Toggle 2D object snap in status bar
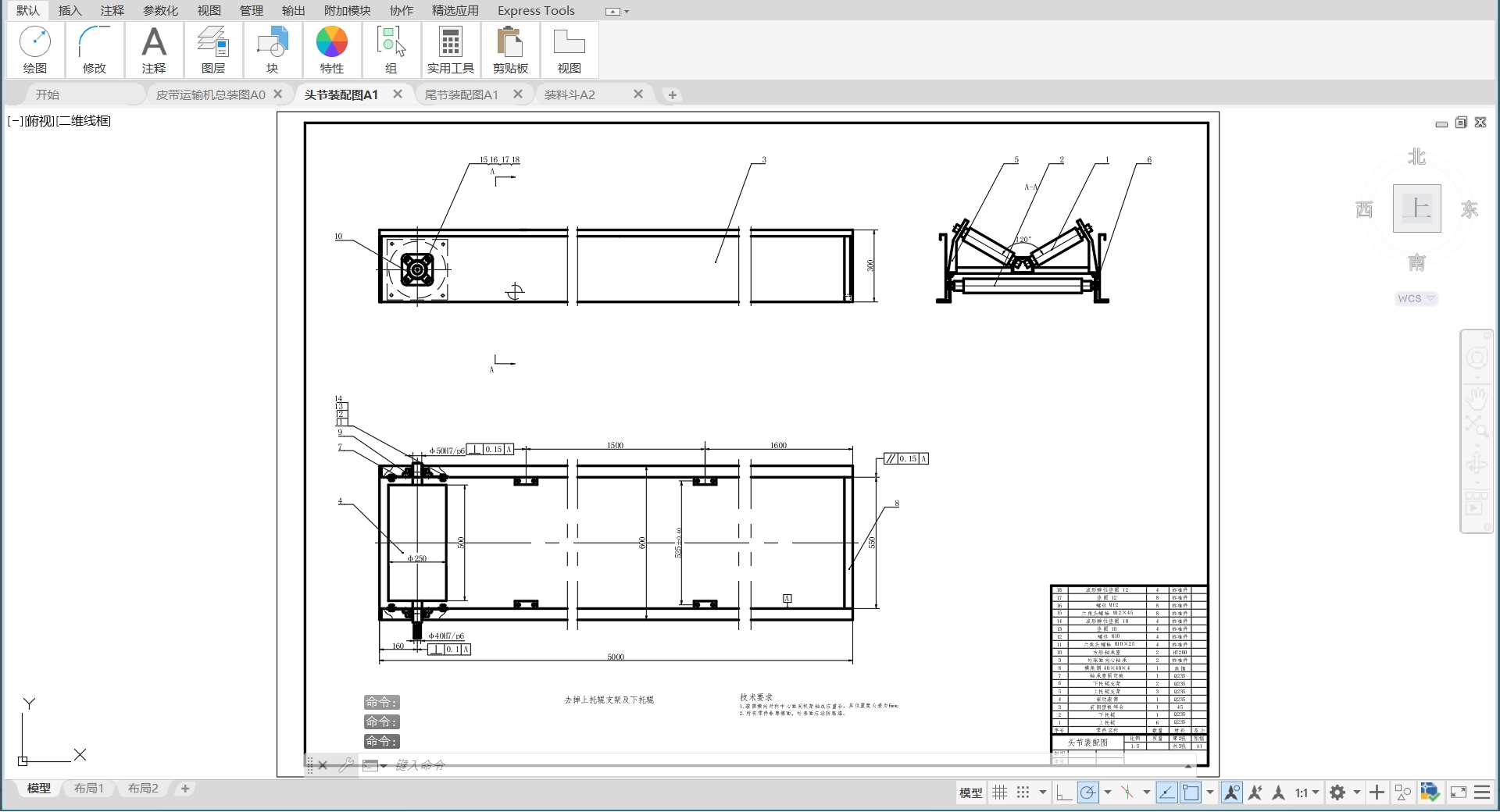Screen dimensions: 1500x812 [1191, 792]
